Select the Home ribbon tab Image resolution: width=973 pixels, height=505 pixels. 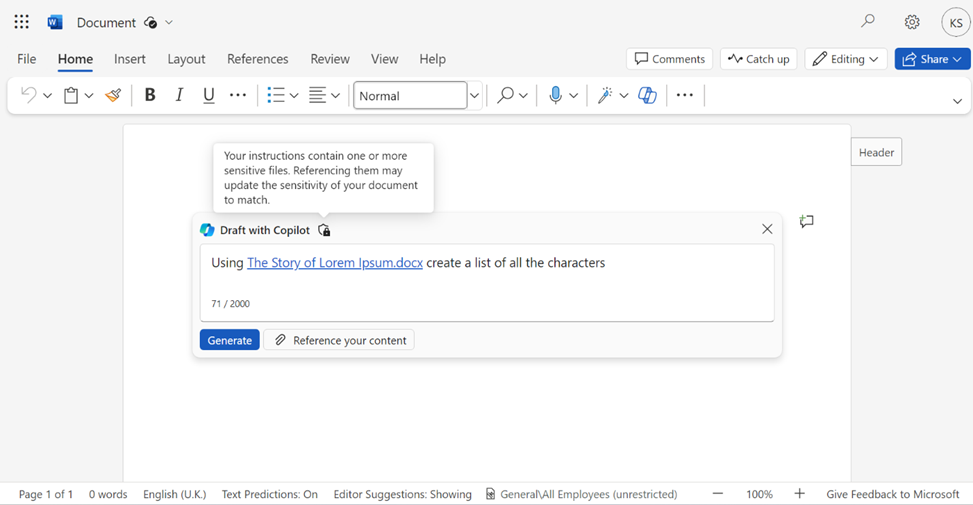pyautogui.click(x=75, y=59)
